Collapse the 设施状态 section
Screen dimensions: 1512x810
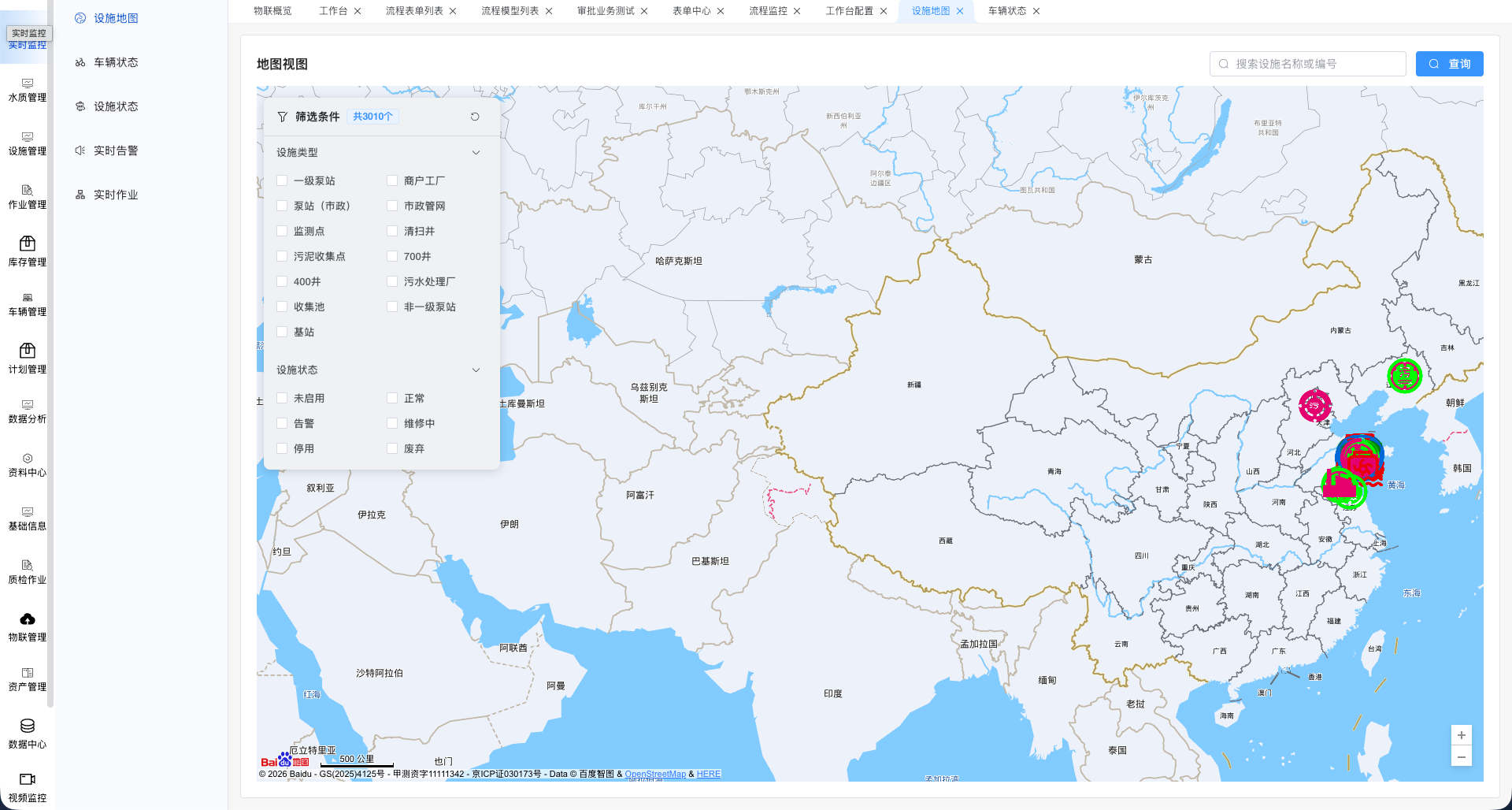[476, 370]
